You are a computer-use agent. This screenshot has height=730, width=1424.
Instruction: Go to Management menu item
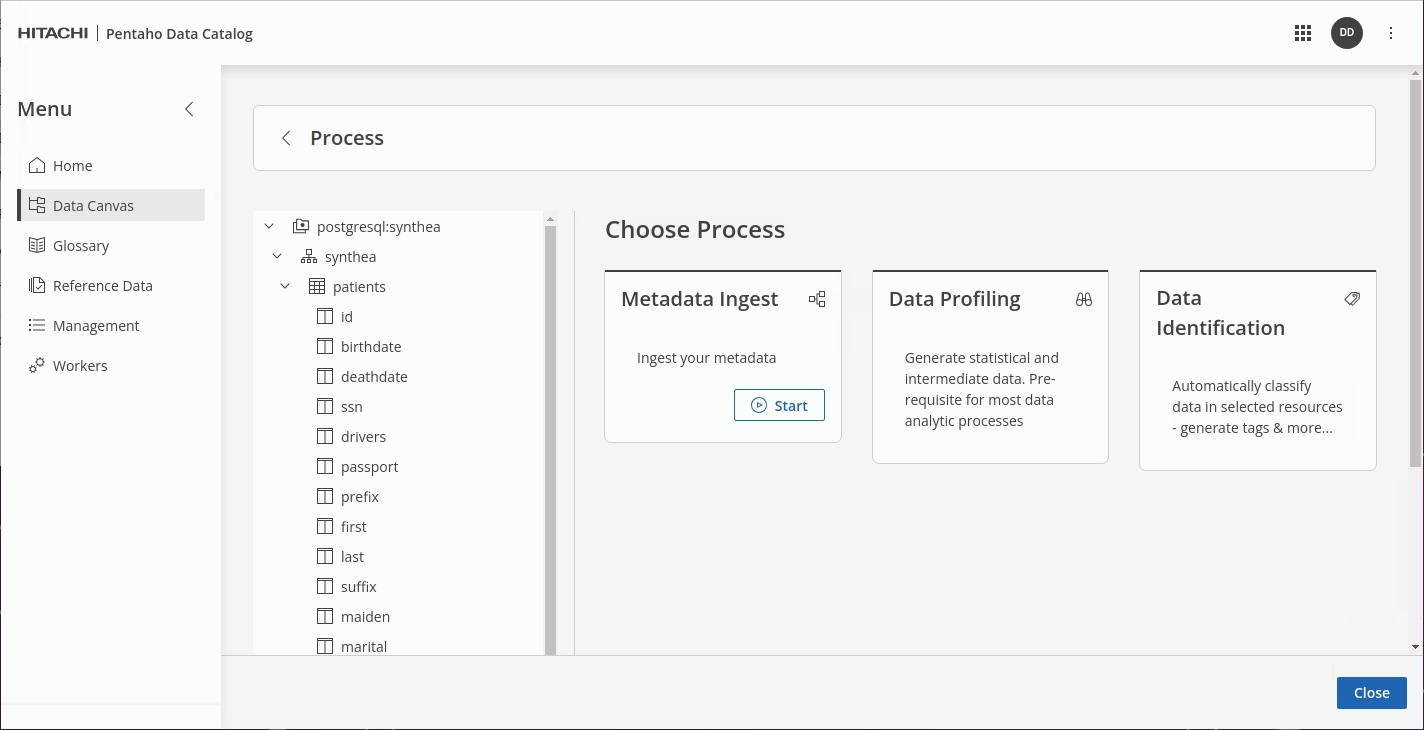95,326
